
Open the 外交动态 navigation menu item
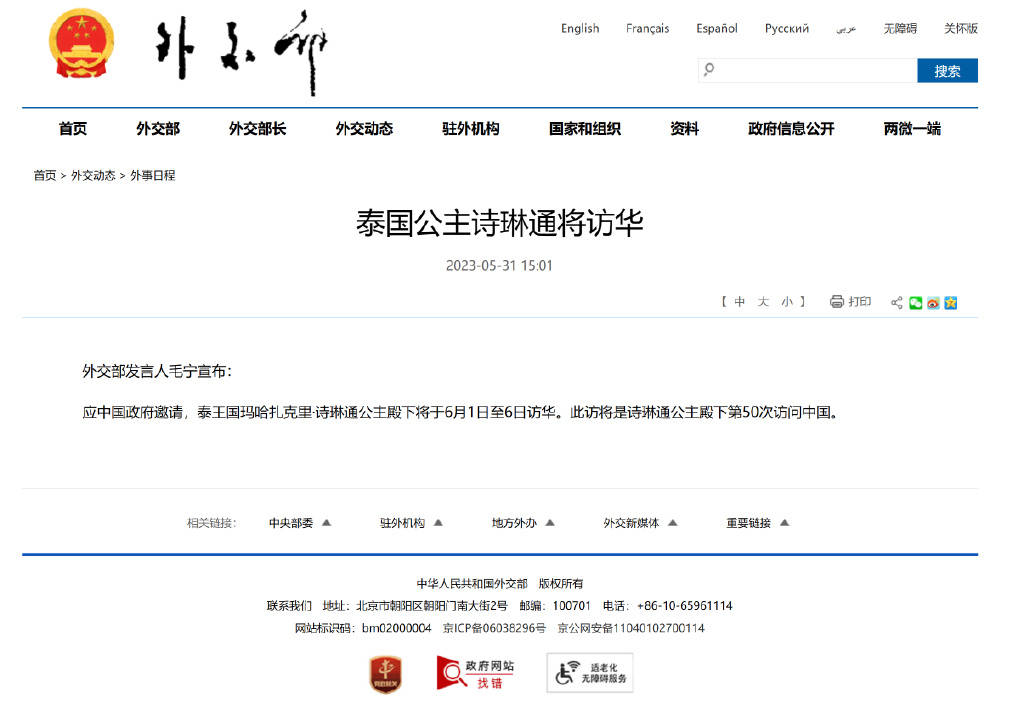pyautogui.click(x=364, y=129)
